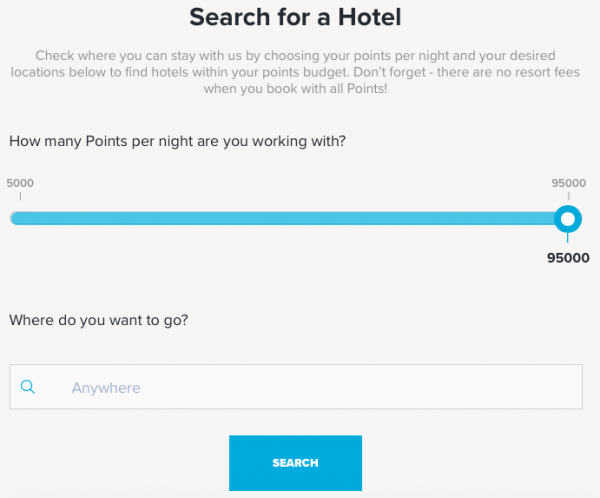Click the tick mark beneath the 5000 label
Image resolution: width=600 pixels, height=498 pixels.
(x=20, y=197)
